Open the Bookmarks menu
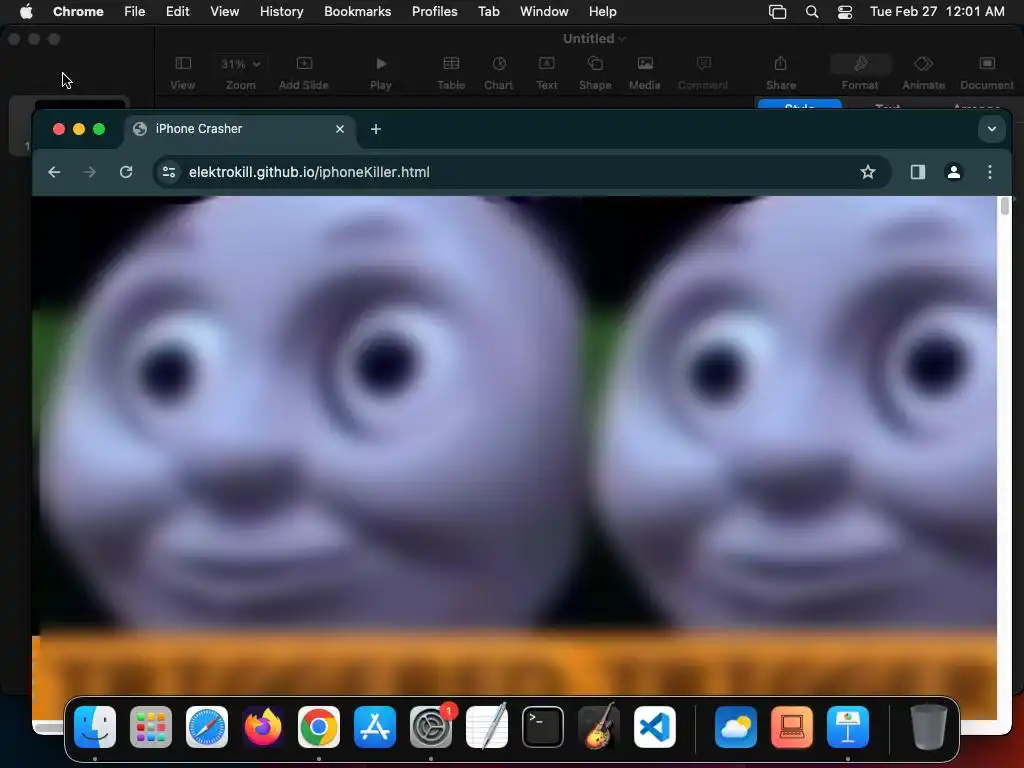The height and width of the screenshot is (768, 1024). [x=358, y=11]
